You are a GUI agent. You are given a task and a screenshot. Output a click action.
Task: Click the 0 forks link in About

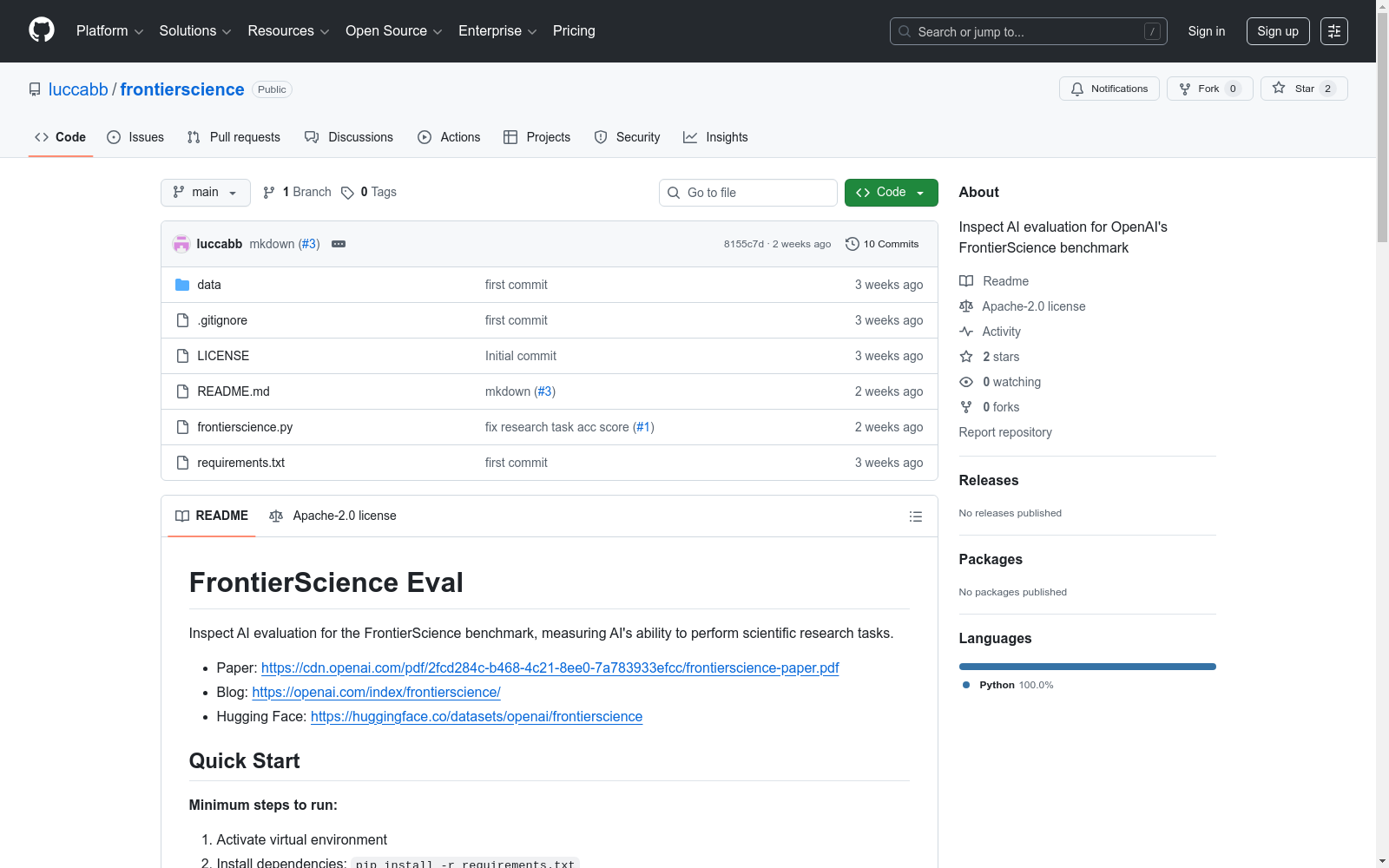(x=1001, y=407)
